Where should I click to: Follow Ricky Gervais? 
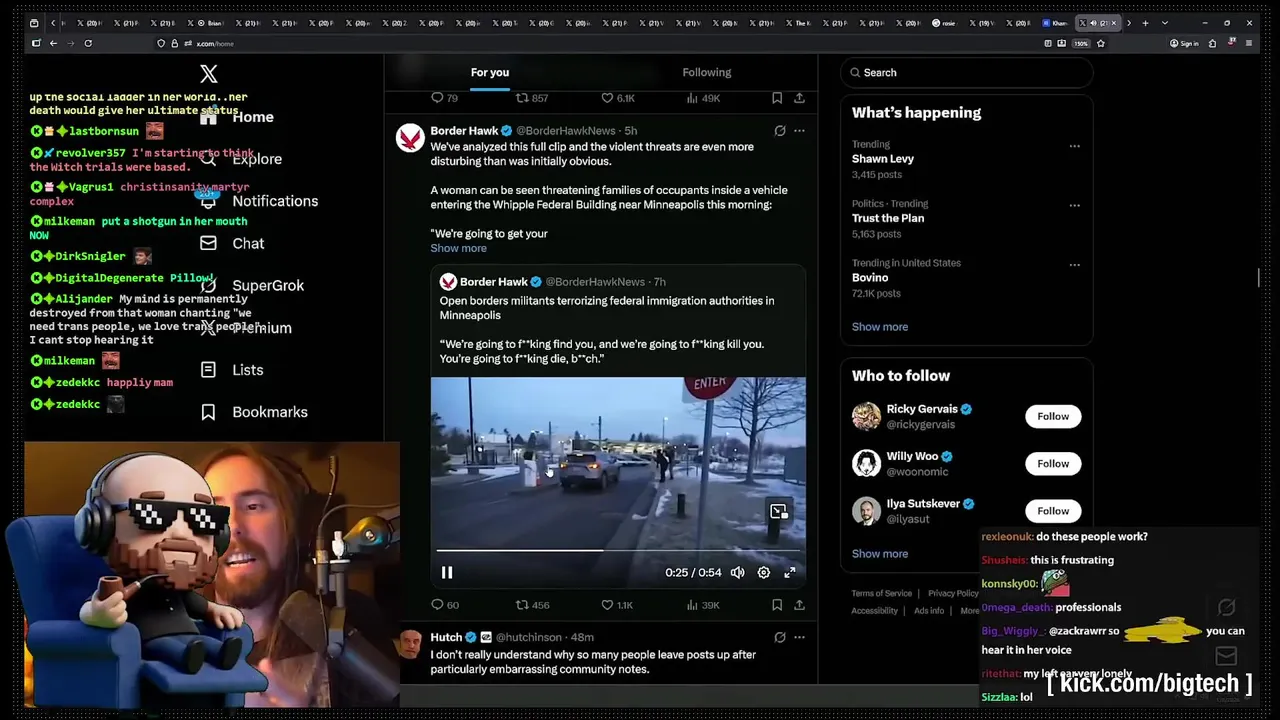click(x=1053, y=416)
